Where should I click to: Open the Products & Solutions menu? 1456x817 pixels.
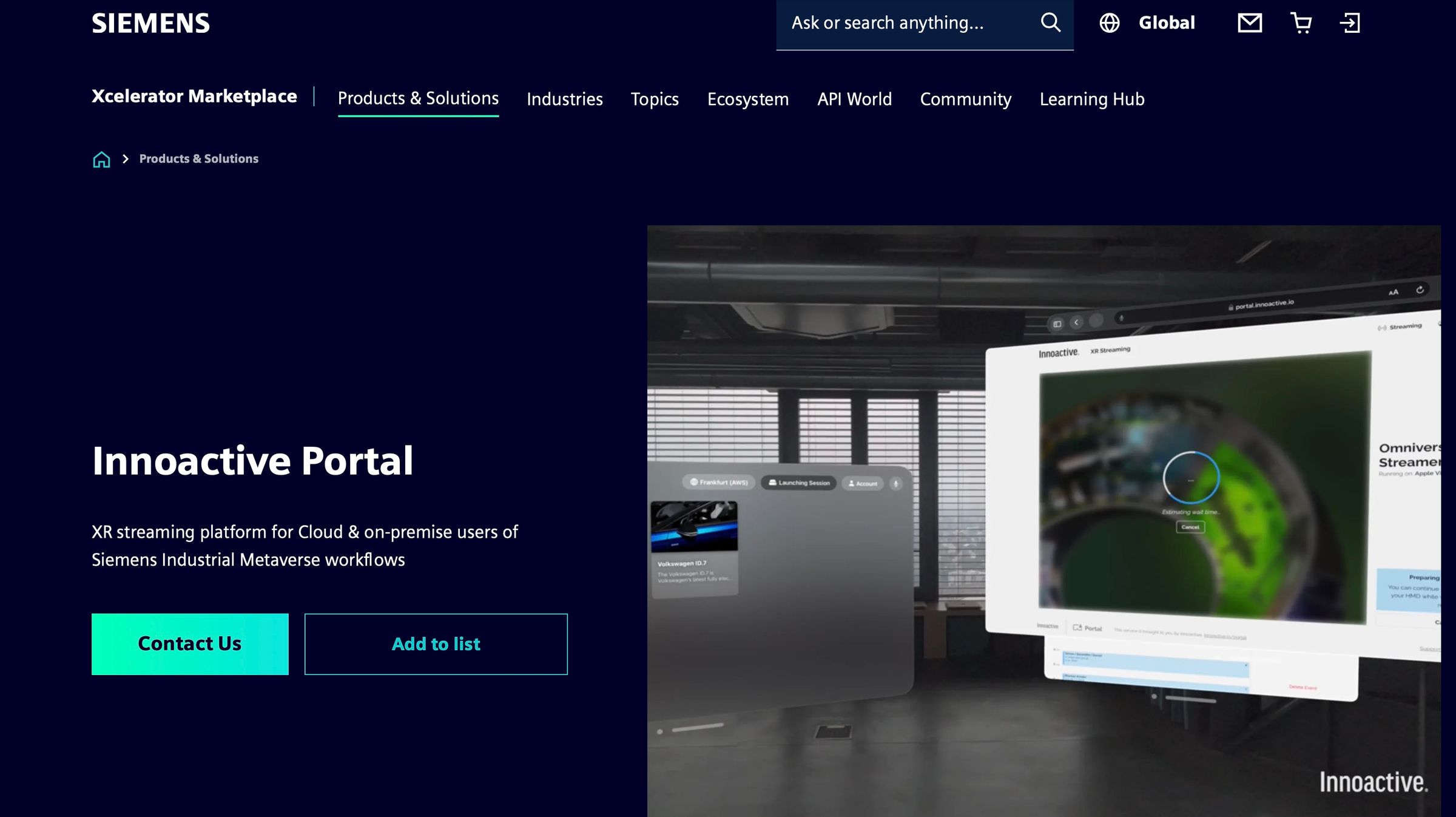(x=418, y=99)
